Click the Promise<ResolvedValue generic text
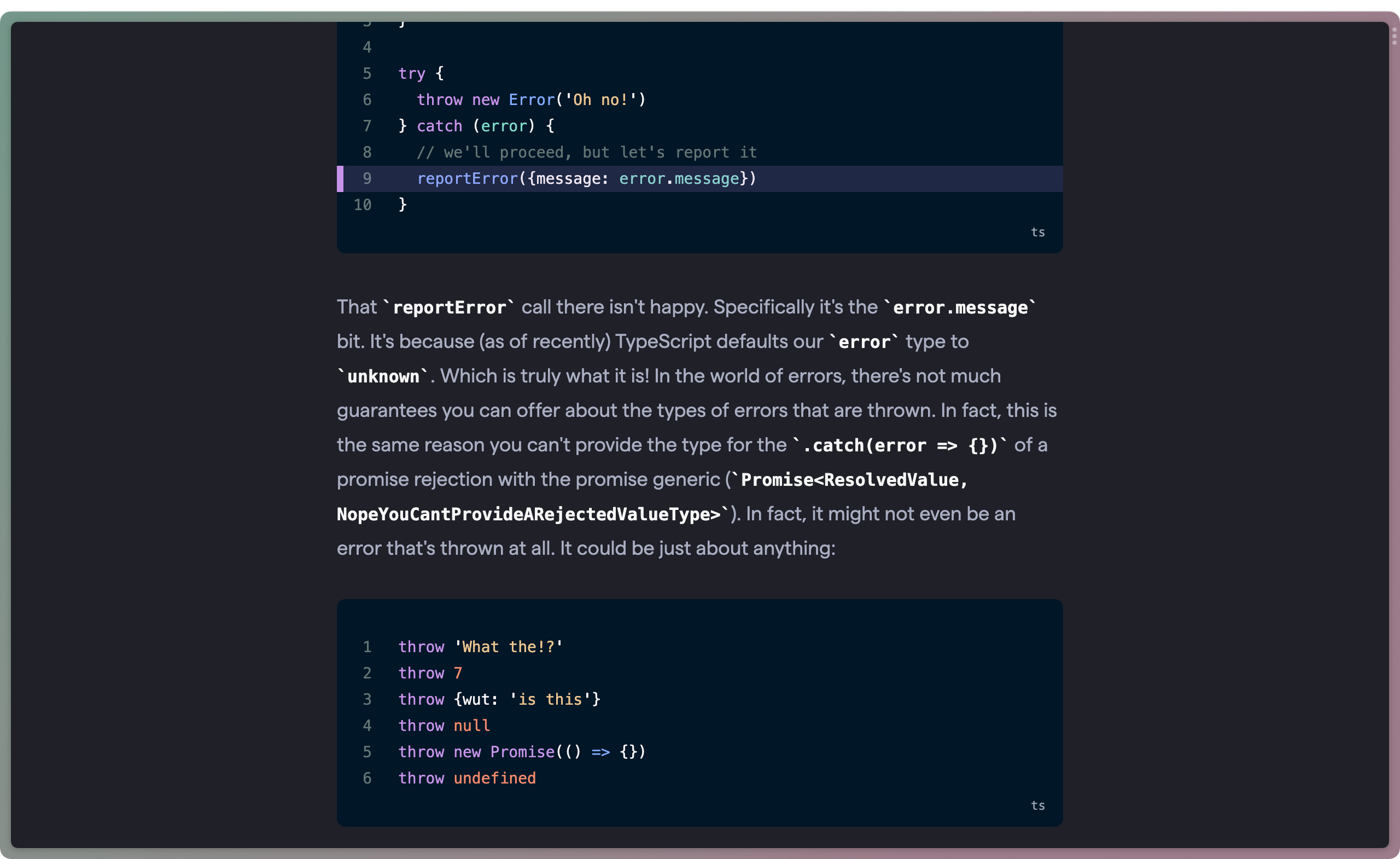Viewport: 1400px width, 859px height. click(852, 479)
